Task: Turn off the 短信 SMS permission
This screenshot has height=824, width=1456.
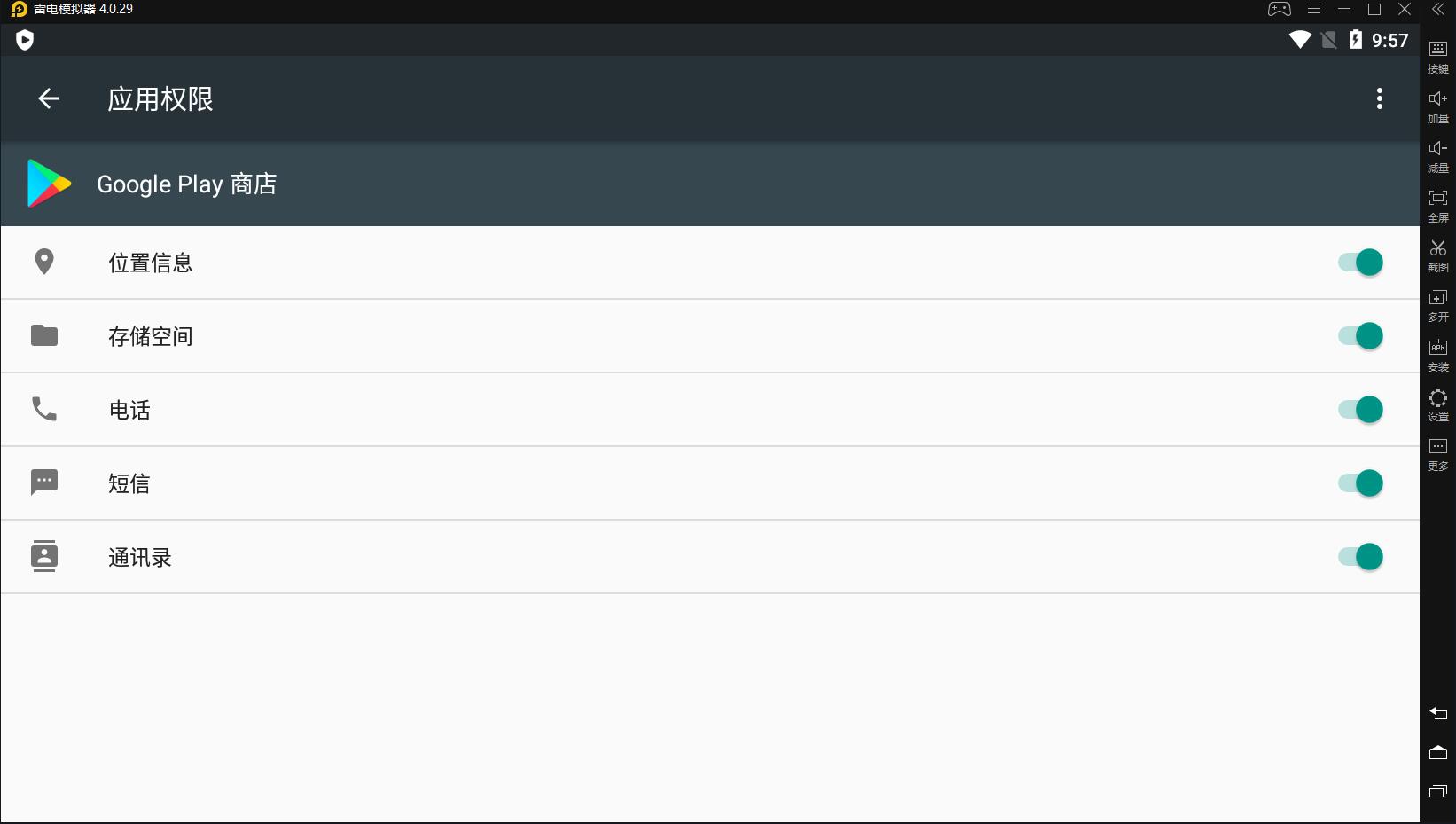Action: [1360, 483]
